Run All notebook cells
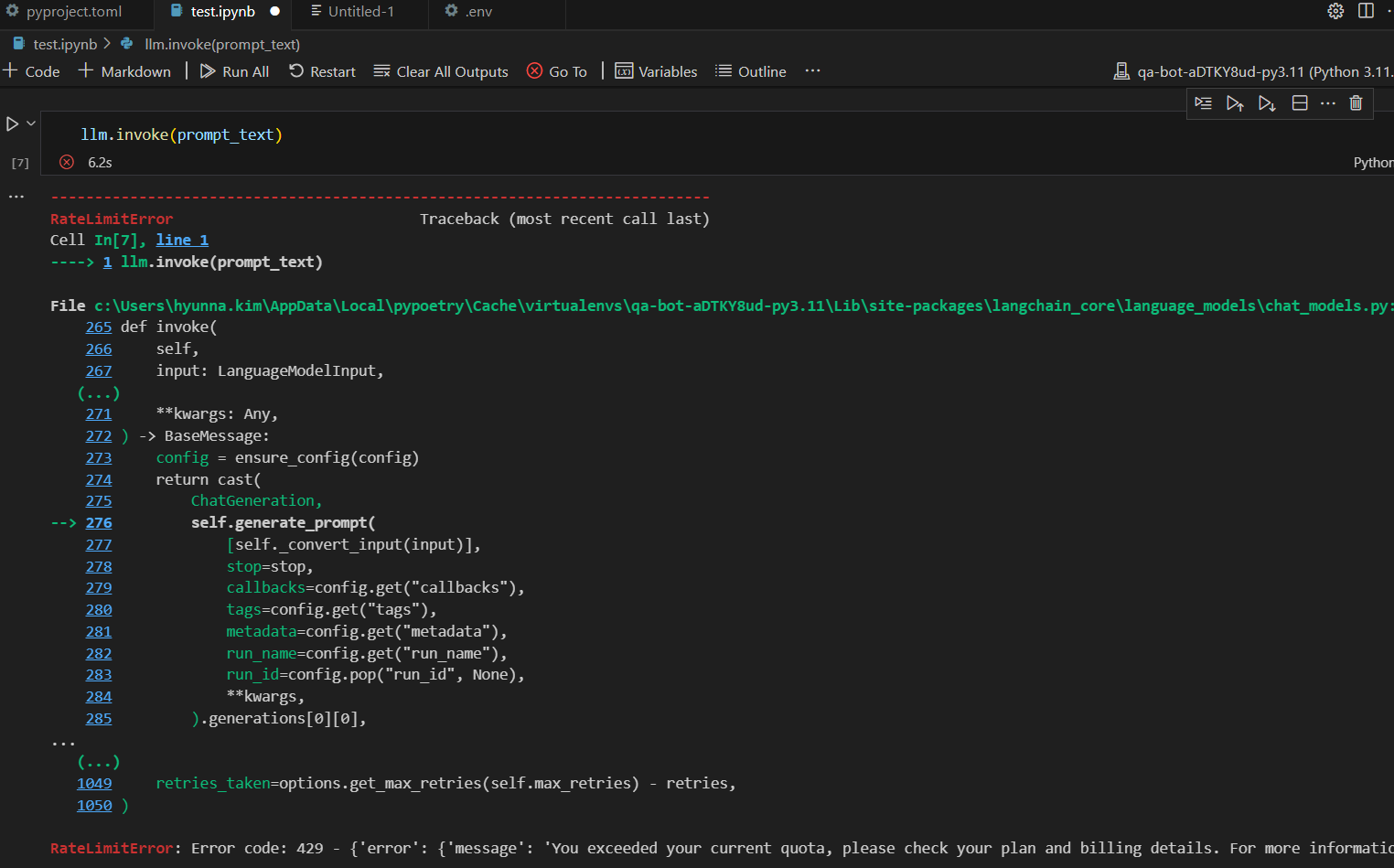This screenshot has height=868, width=1394. 235,71
